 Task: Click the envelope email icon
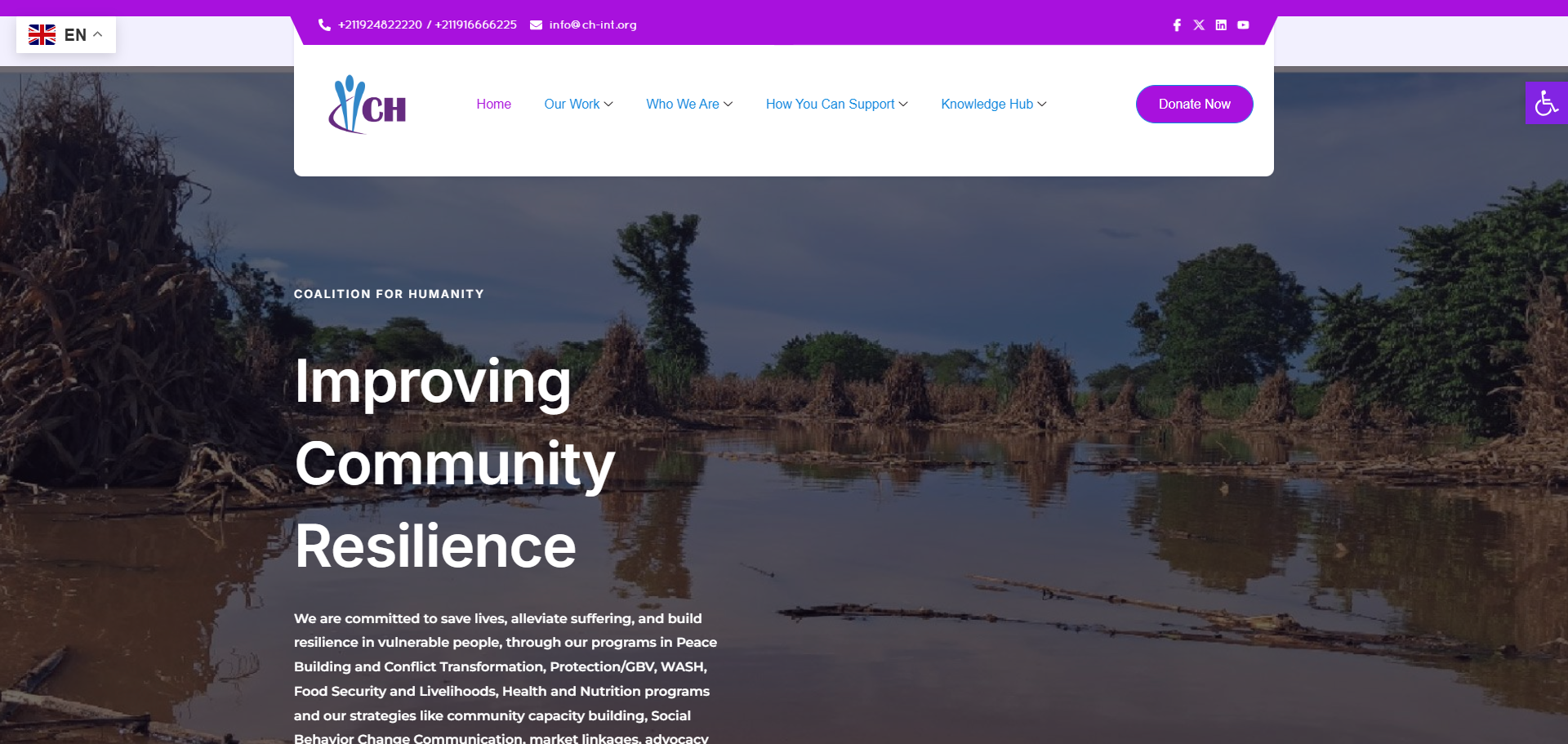click(536, 25)
